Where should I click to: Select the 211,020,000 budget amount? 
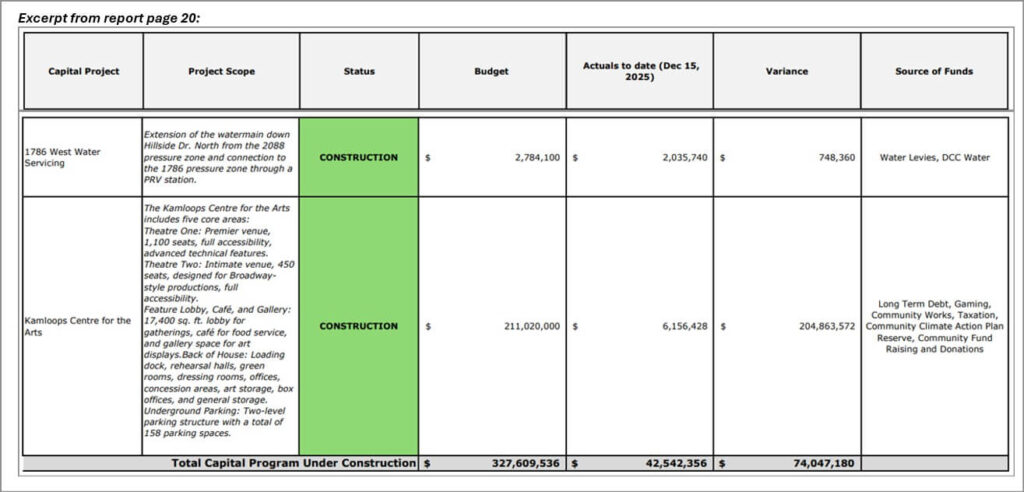point(520,326)
